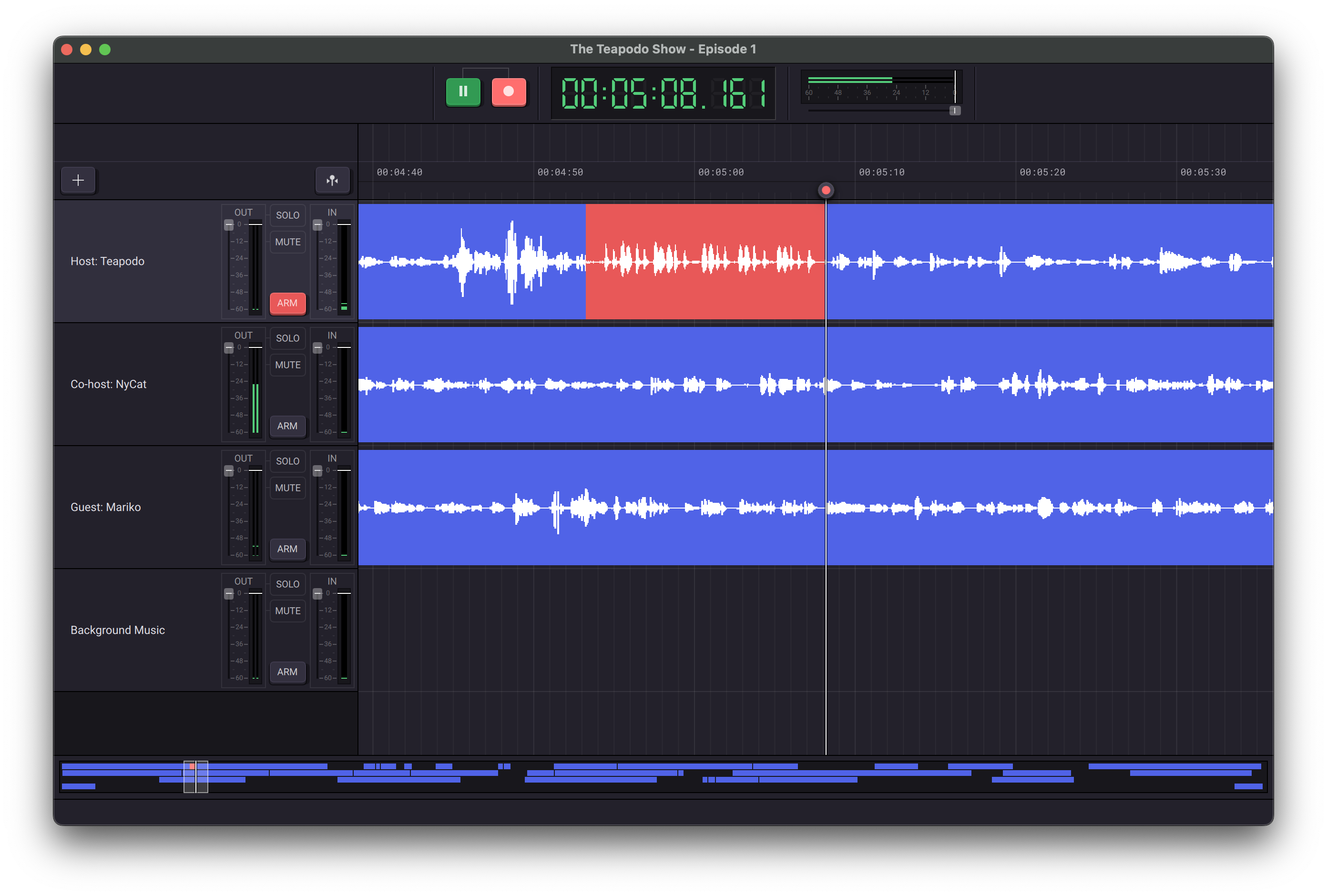Click the 00:04:50 ruler mark

(x=560, y=173)
